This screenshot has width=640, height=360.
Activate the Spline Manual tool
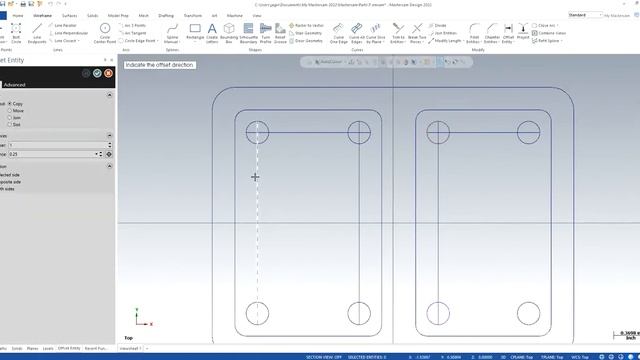172,33
